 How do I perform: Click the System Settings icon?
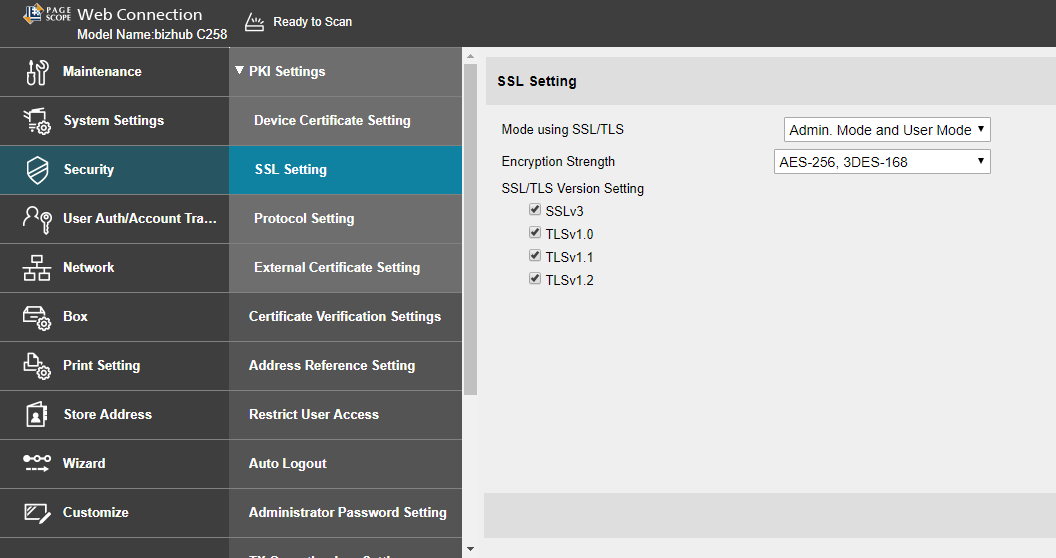click(37, 121)
